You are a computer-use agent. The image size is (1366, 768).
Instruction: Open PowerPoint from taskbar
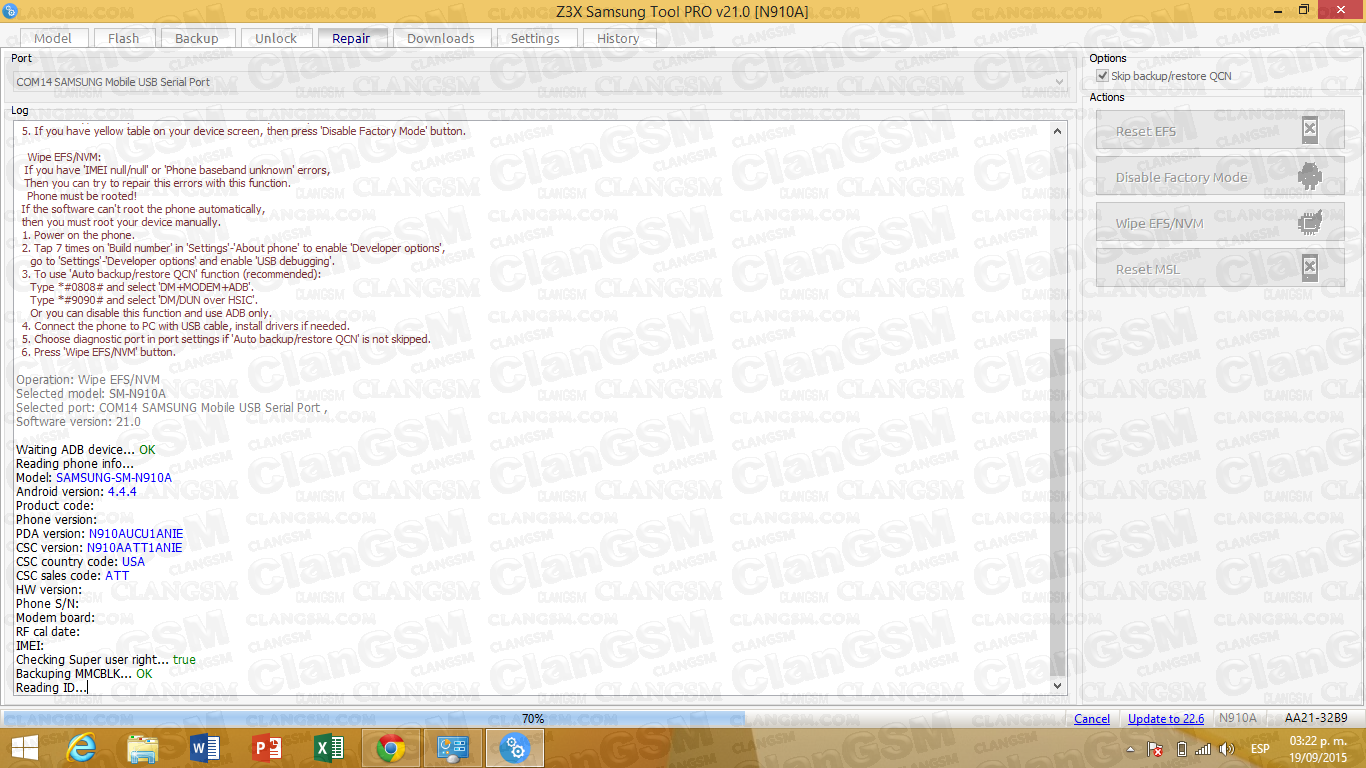(267, 748)
